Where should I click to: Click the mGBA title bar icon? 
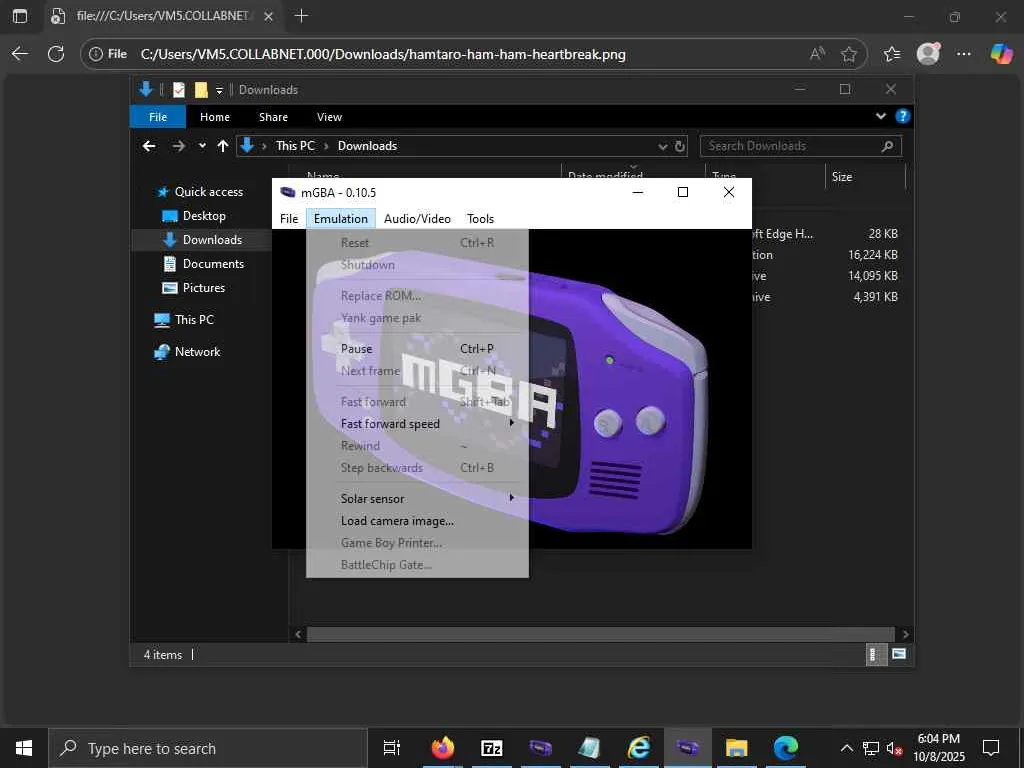[x=287, y=192]
